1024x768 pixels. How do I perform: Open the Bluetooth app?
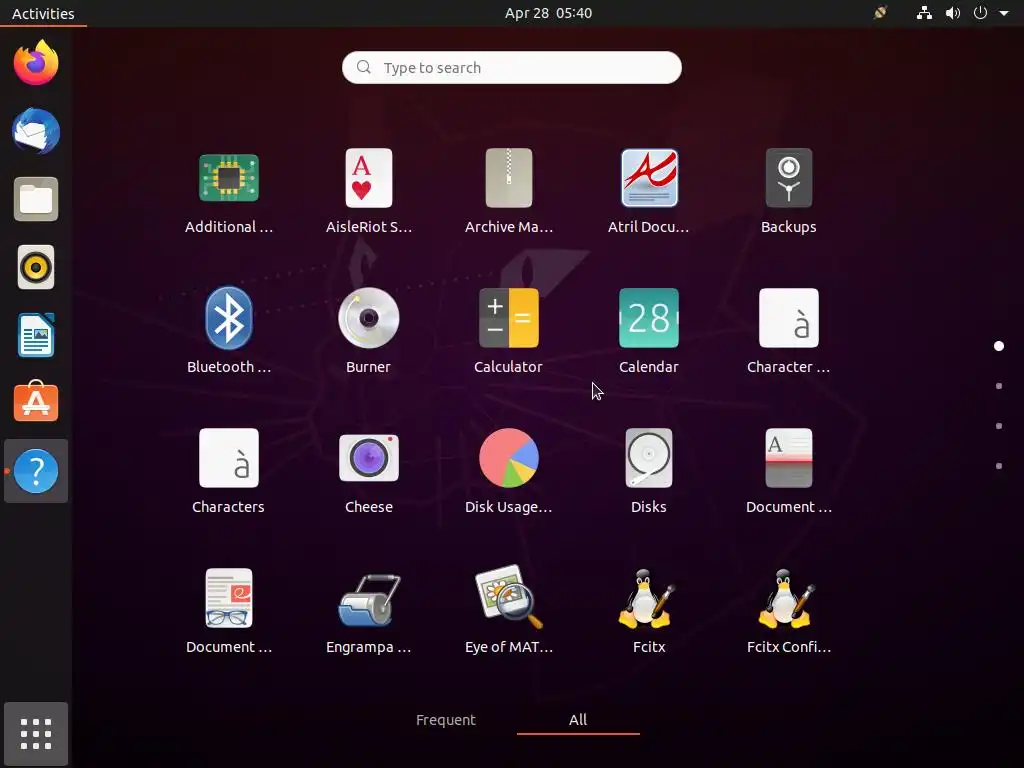coord(229,330)
